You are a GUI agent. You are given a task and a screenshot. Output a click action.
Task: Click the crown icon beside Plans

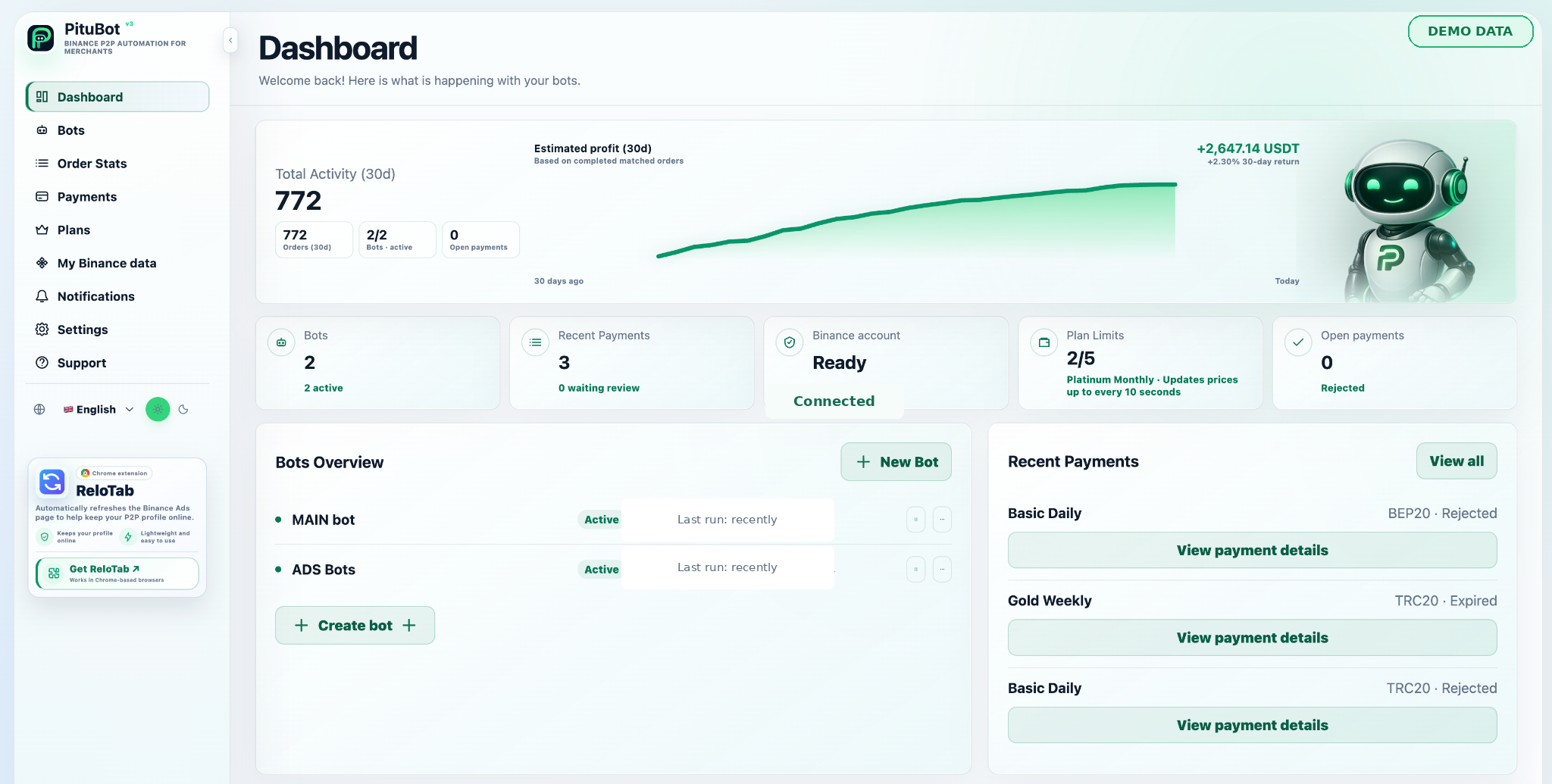click(42, 230)
